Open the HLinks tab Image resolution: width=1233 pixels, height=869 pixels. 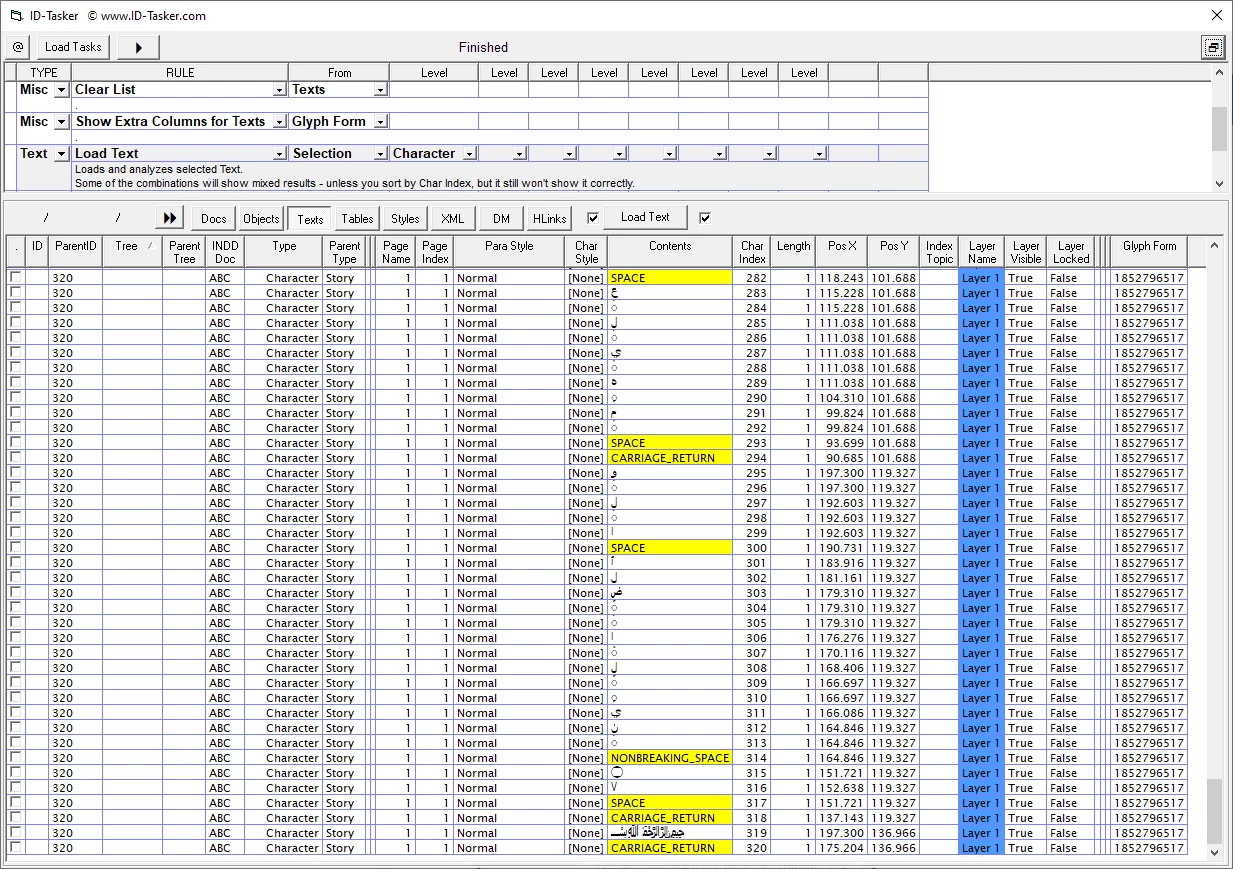coord(549,219)
